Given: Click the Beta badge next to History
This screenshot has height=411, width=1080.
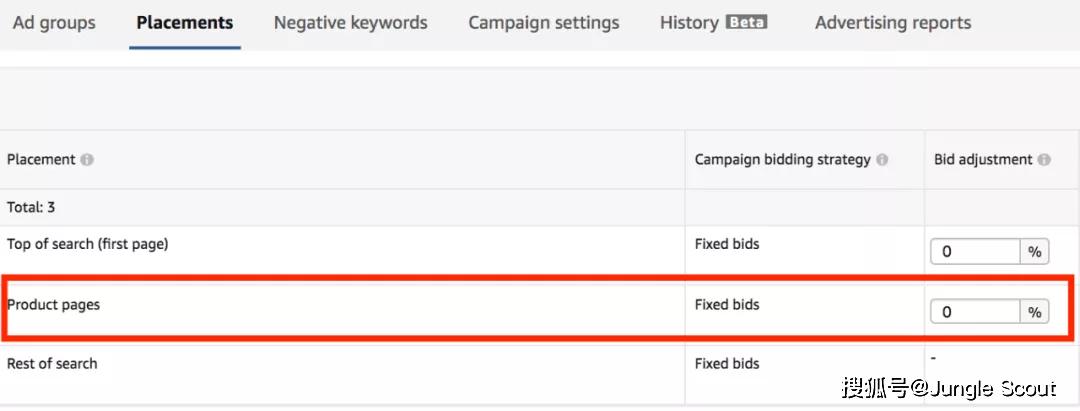Looking at the screenshot, I should [746, 22].
